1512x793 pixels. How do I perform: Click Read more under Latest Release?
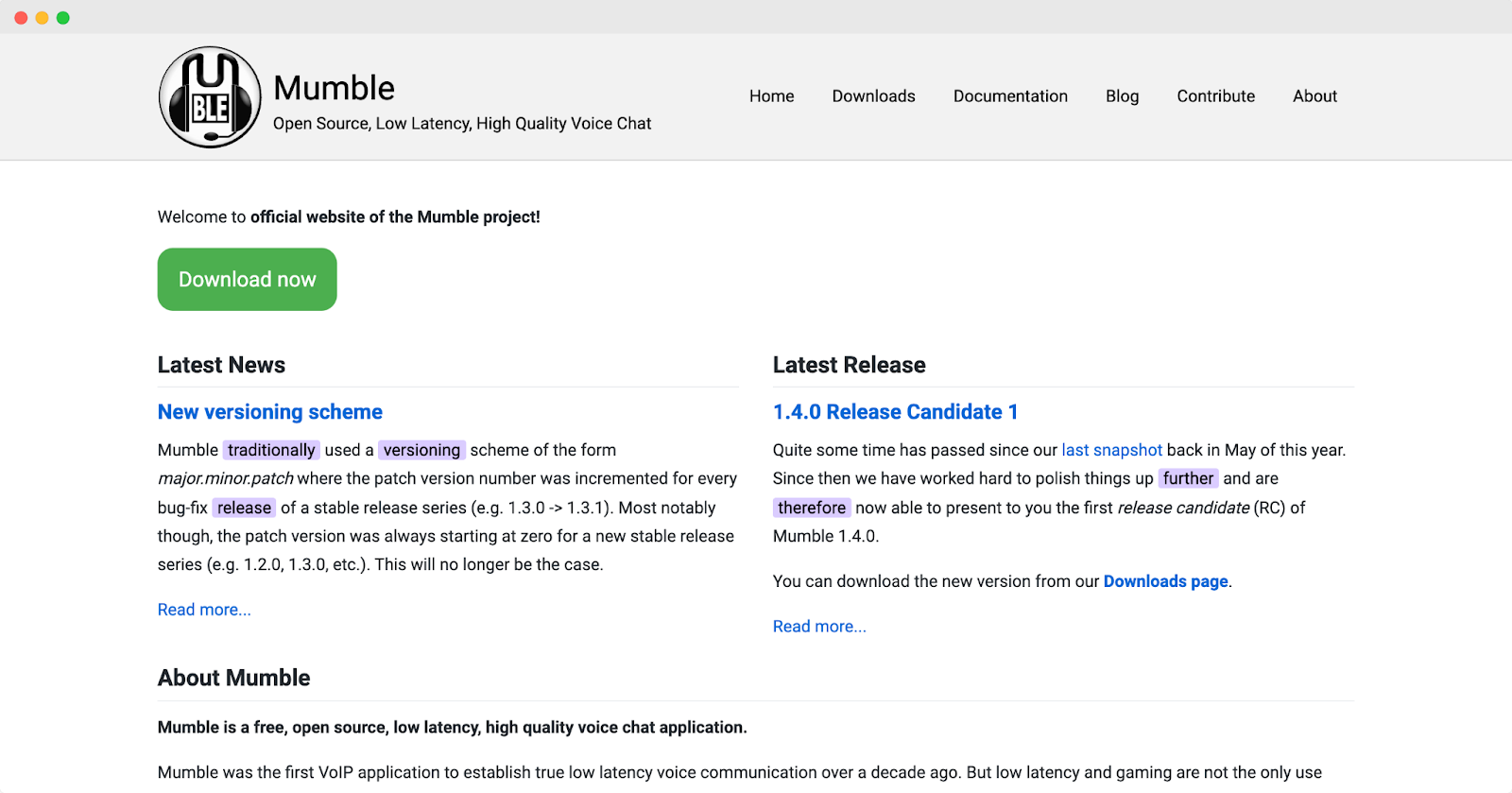click(x=819, y=627)
